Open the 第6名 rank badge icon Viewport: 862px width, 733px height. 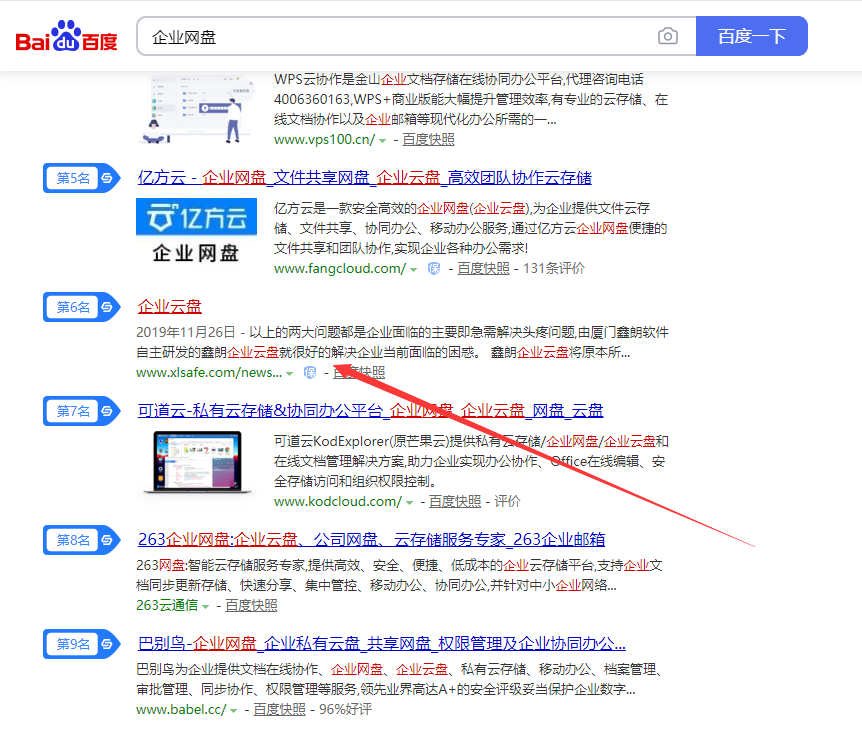(x=81, y=307)
